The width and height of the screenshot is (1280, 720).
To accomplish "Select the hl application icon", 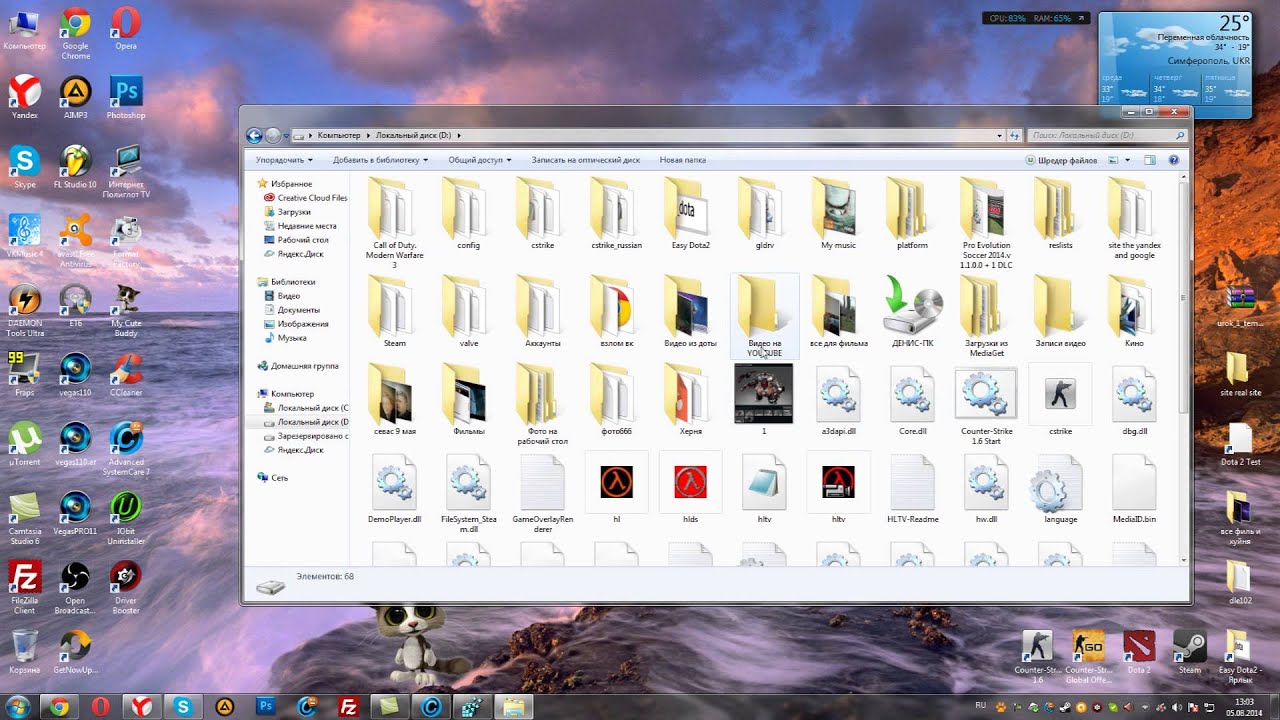I will point(616,488).
